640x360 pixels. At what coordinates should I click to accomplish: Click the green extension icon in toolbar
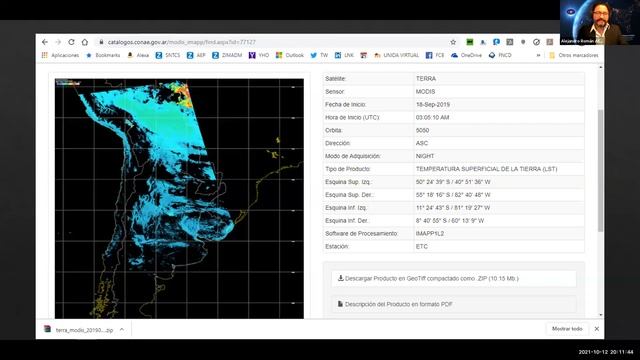(x=470, y=42)
